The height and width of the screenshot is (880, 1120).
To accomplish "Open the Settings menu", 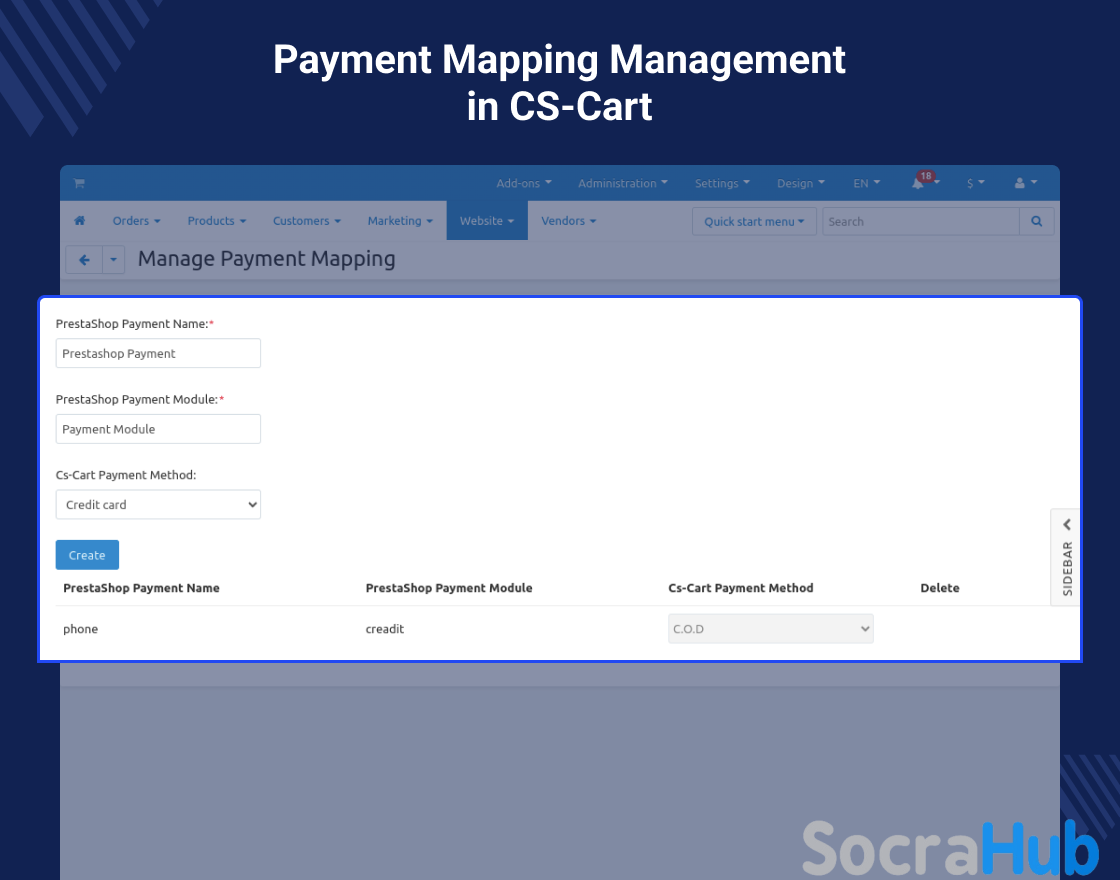I will [x=722, y=184].
